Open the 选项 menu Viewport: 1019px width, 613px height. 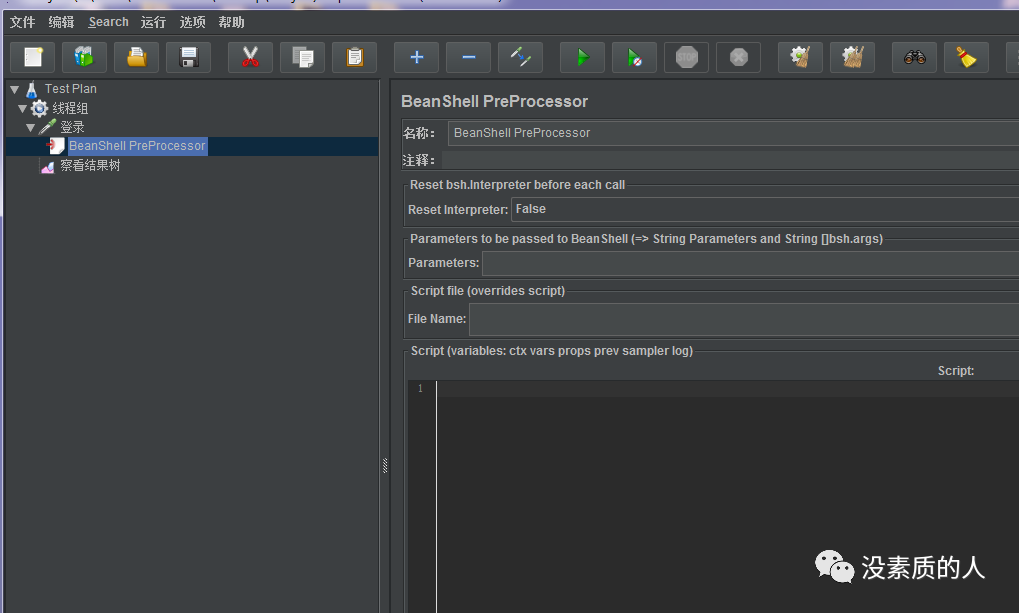[x=192, y=22]
